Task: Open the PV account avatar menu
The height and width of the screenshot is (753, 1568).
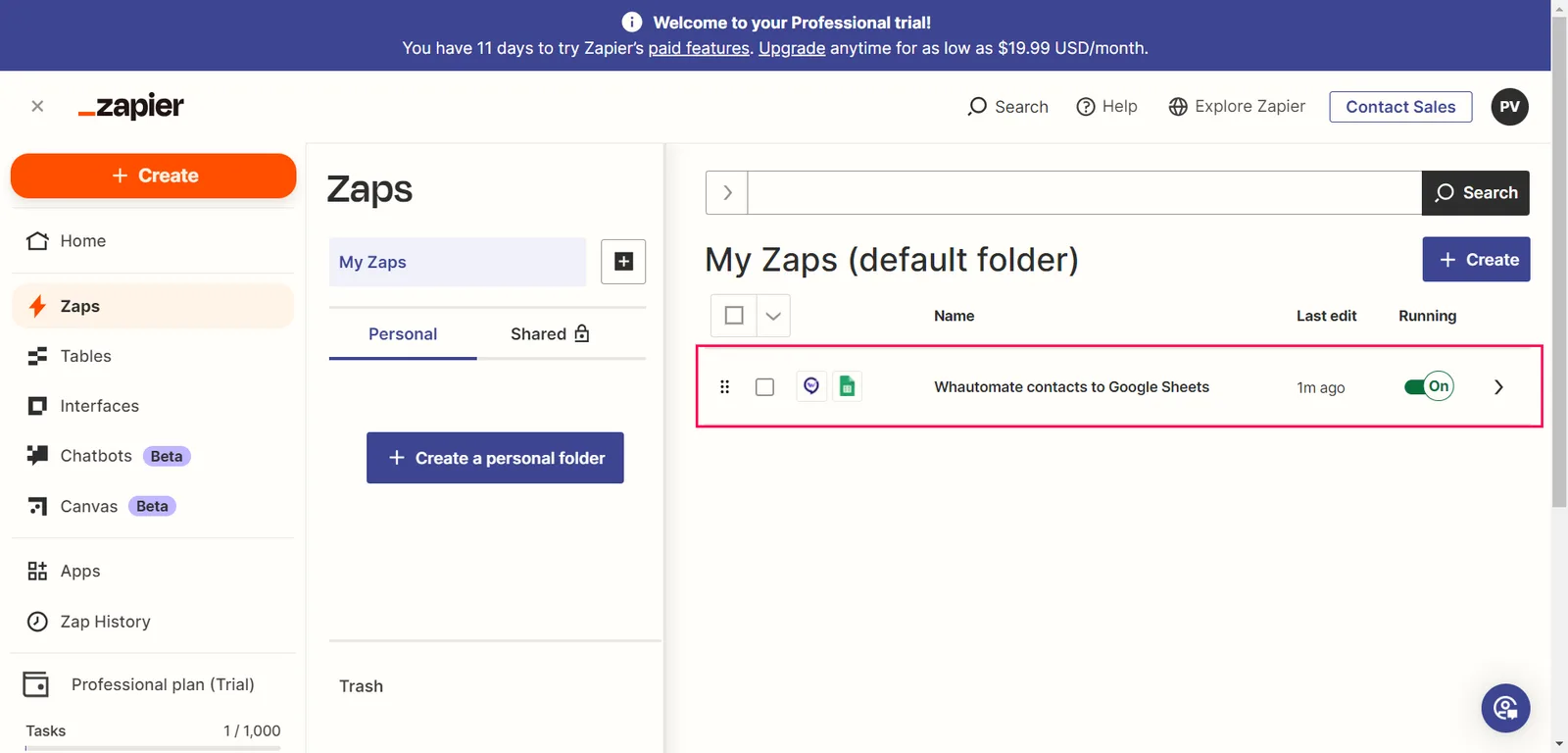Action: 1509,107
